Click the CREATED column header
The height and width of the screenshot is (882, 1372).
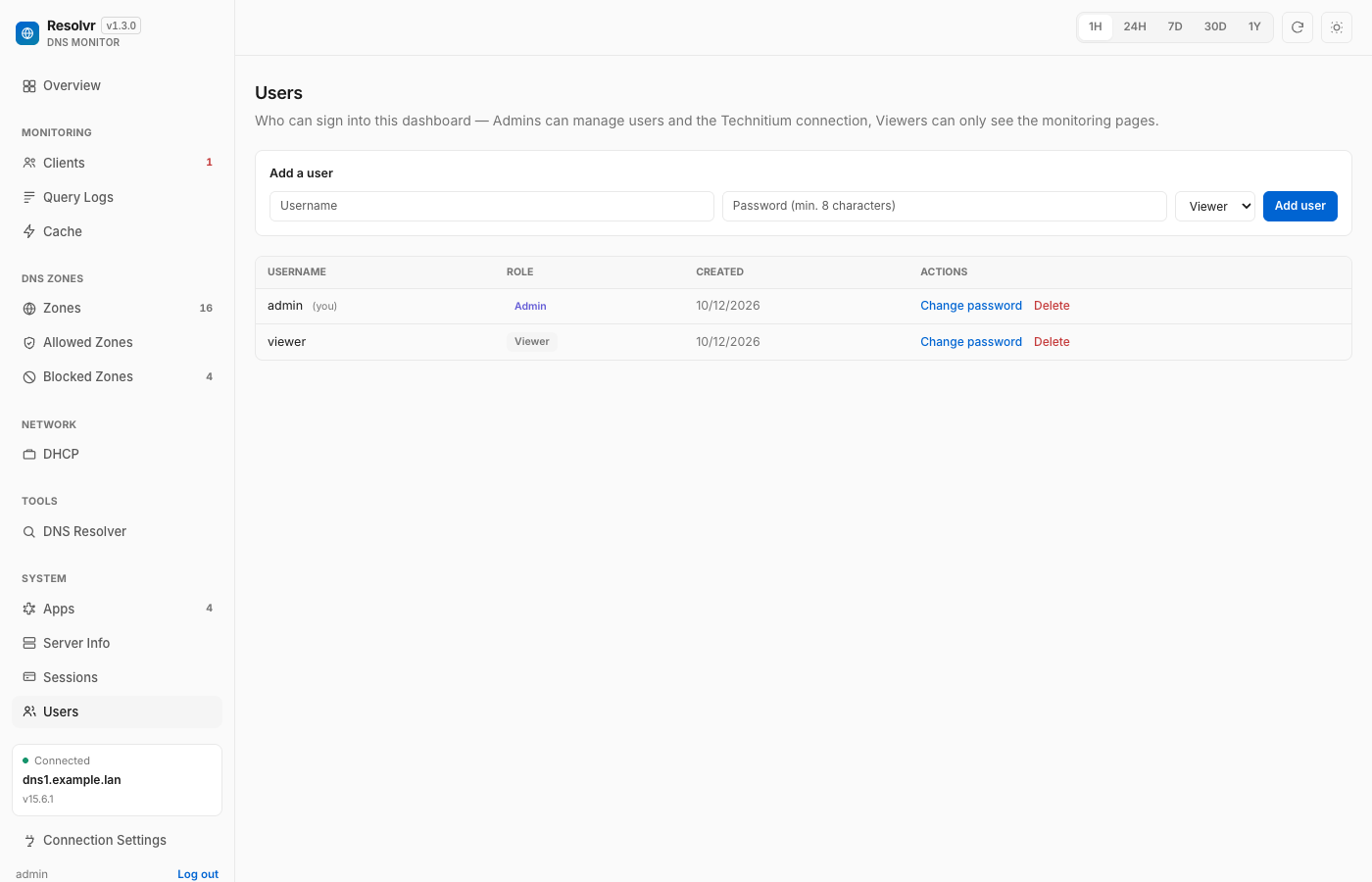720,272
